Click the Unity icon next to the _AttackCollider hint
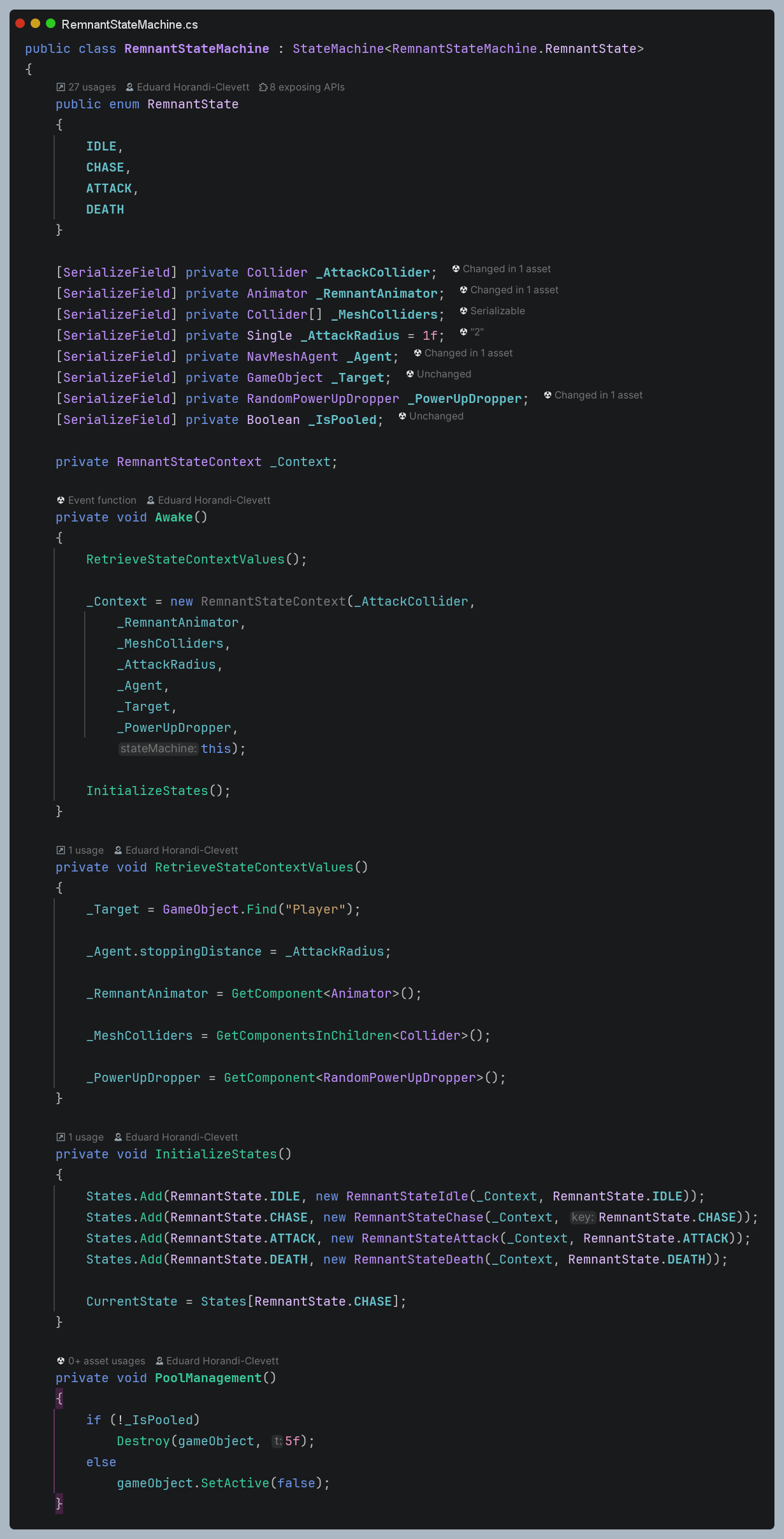 (456, 269)
